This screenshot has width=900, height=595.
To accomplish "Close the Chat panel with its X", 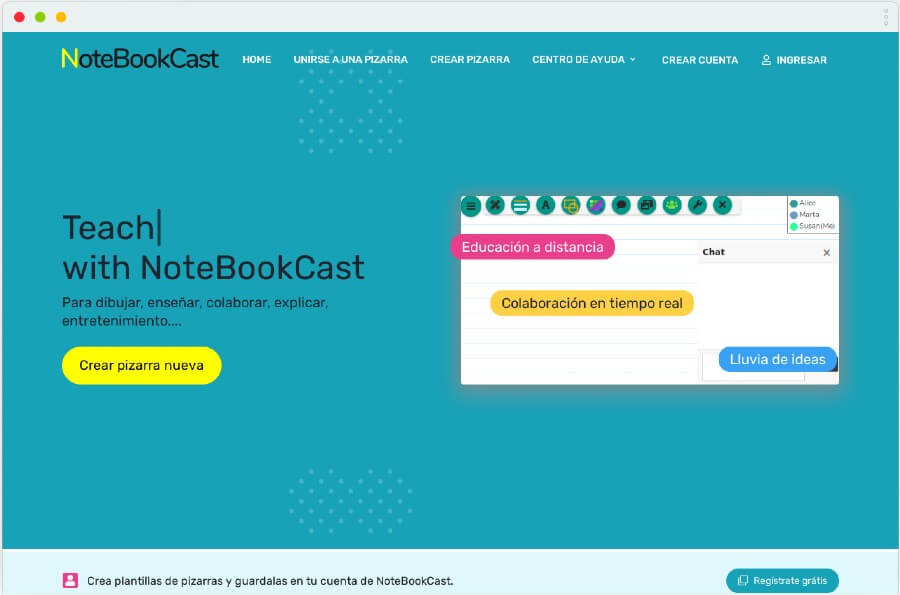I will pos(827,252).
